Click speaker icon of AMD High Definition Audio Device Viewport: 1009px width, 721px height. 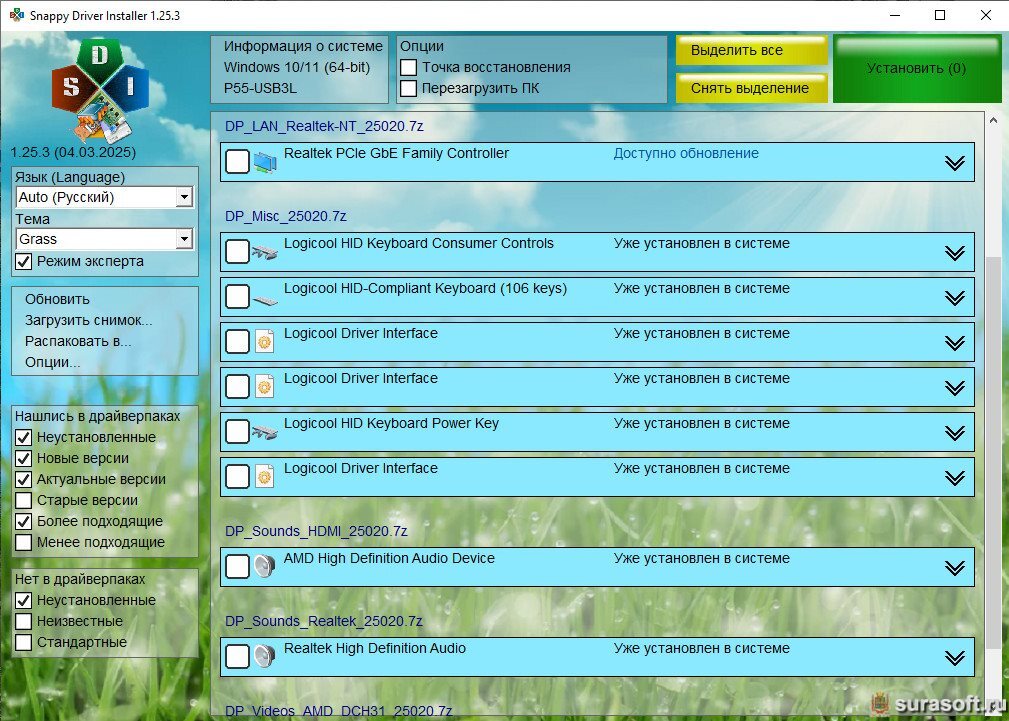(264, 566)
